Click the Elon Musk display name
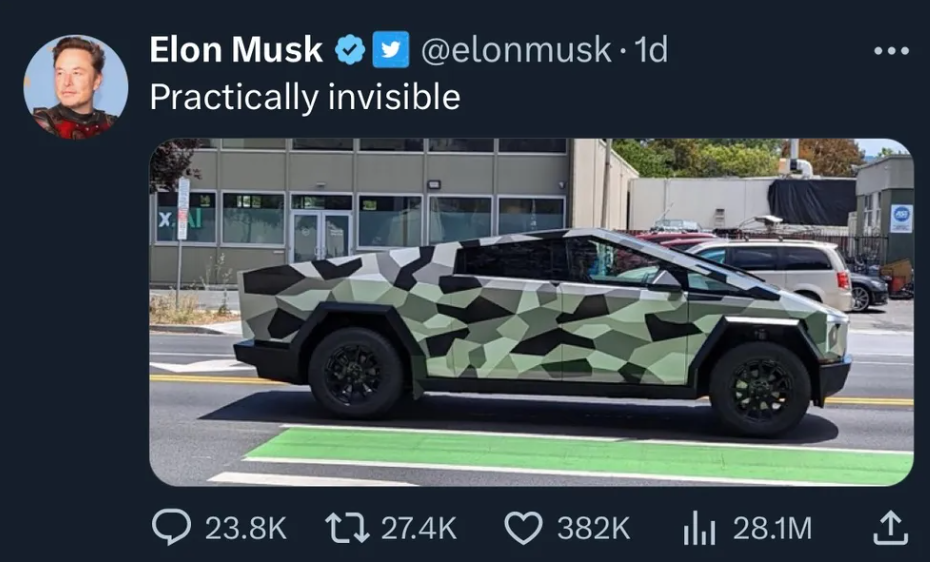This screenshot has height=562, width=930. pos(236,49)
